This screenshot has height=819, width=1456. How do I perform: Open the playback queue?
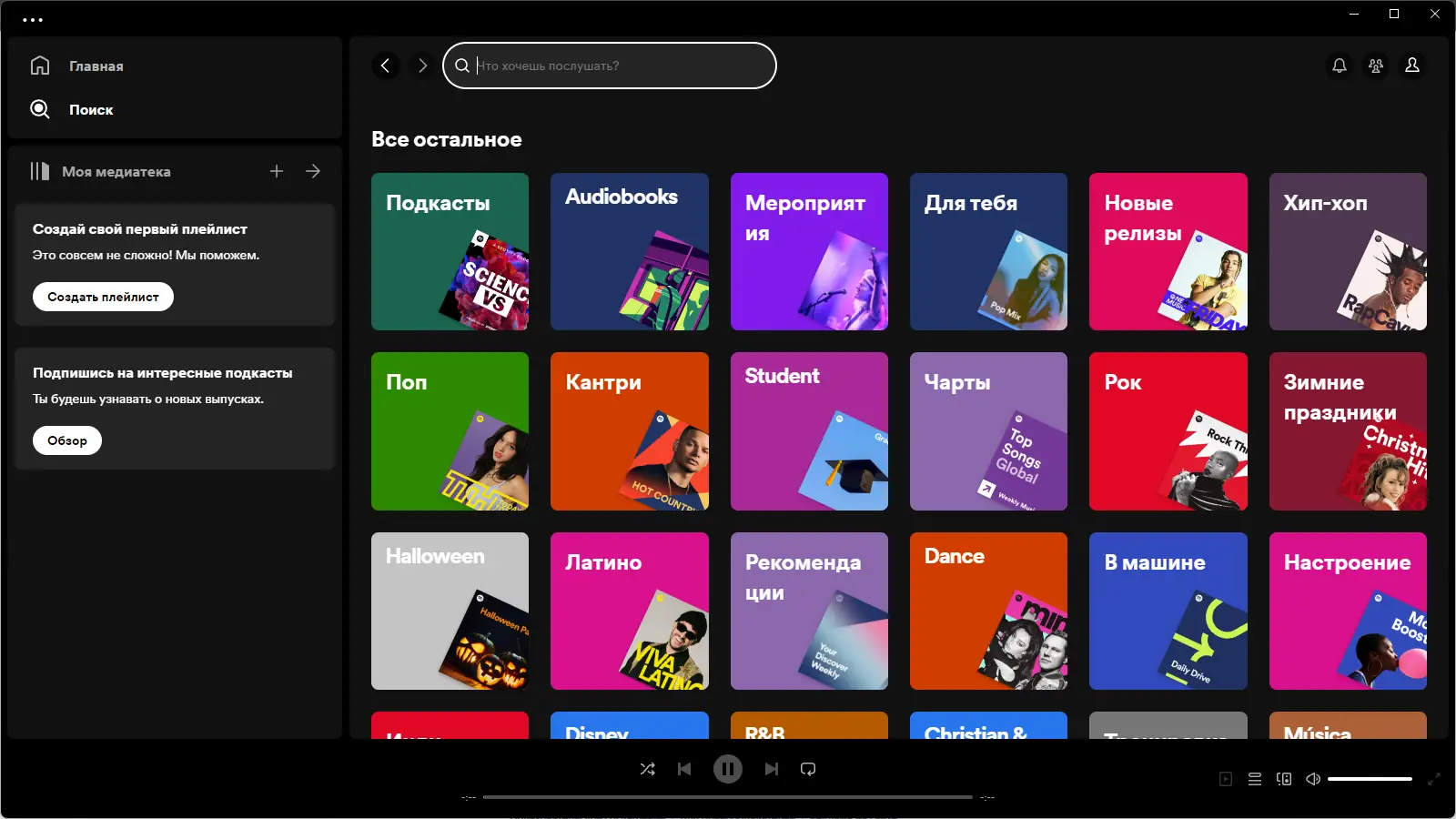point(1255,779)
